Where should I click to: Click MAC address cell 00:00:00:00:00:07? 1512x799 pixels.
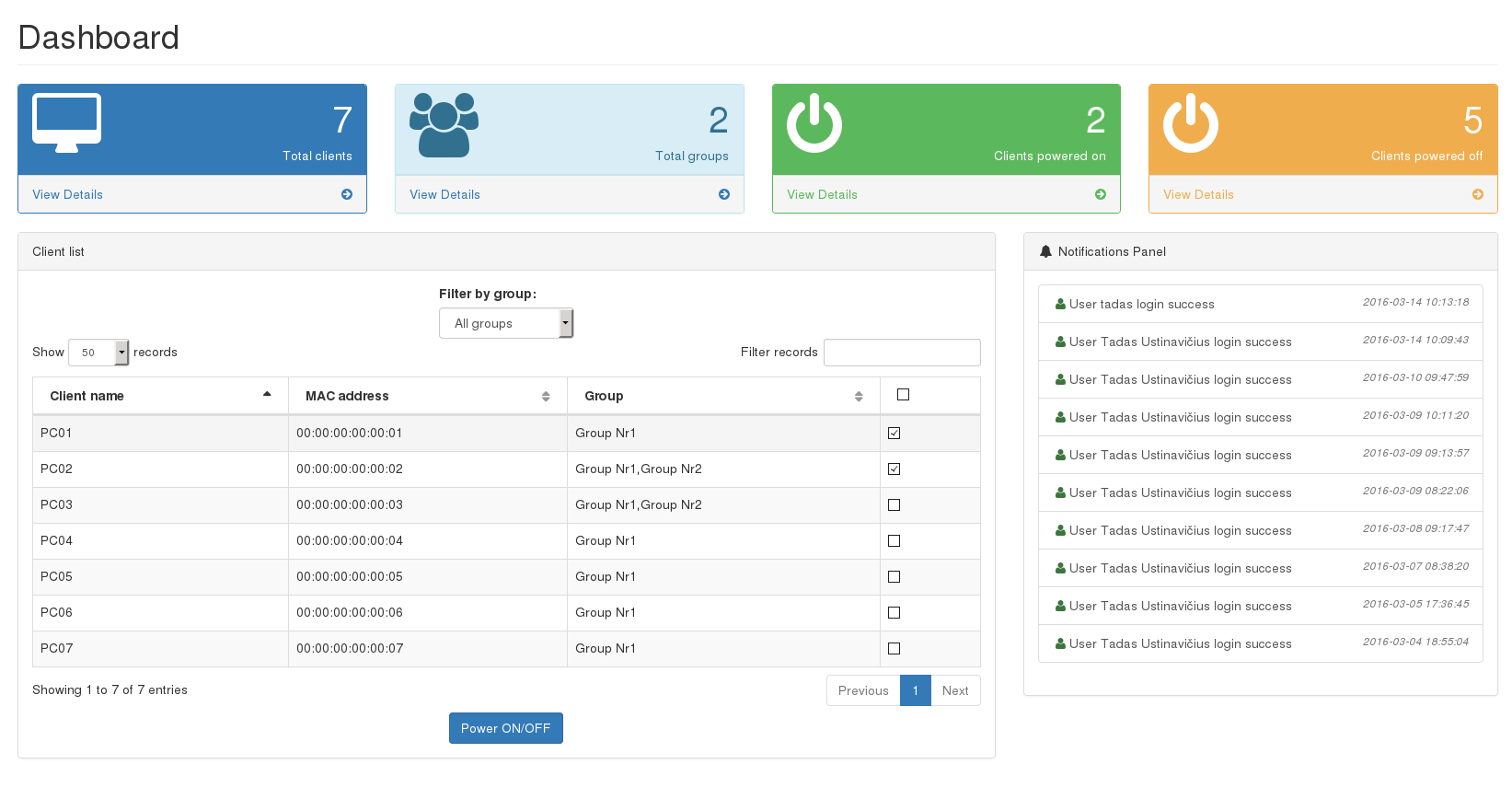[428, 648]
